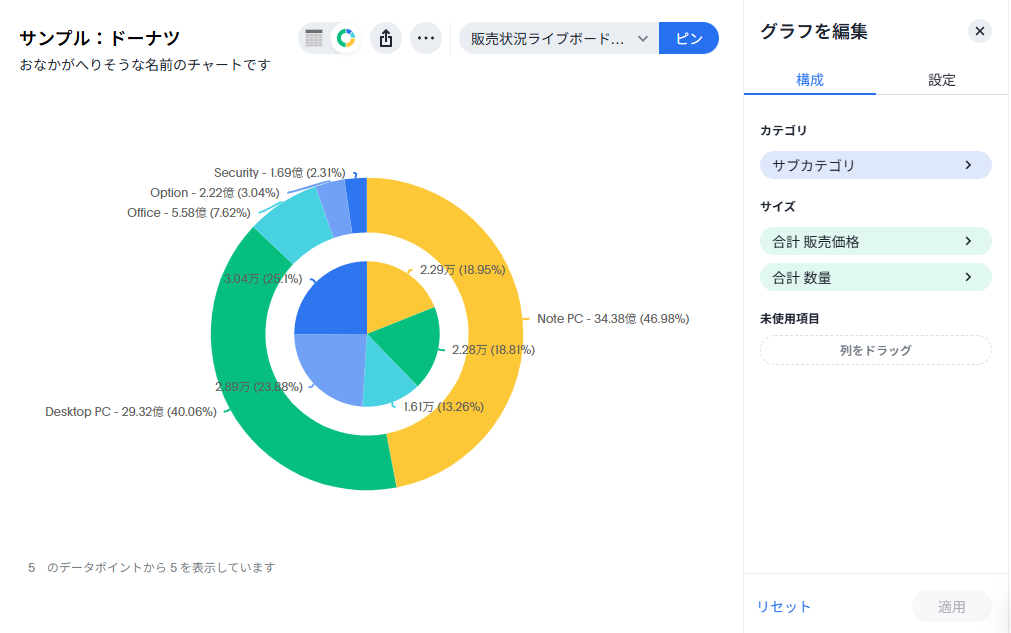Click the 適用 button

point(951,606)
